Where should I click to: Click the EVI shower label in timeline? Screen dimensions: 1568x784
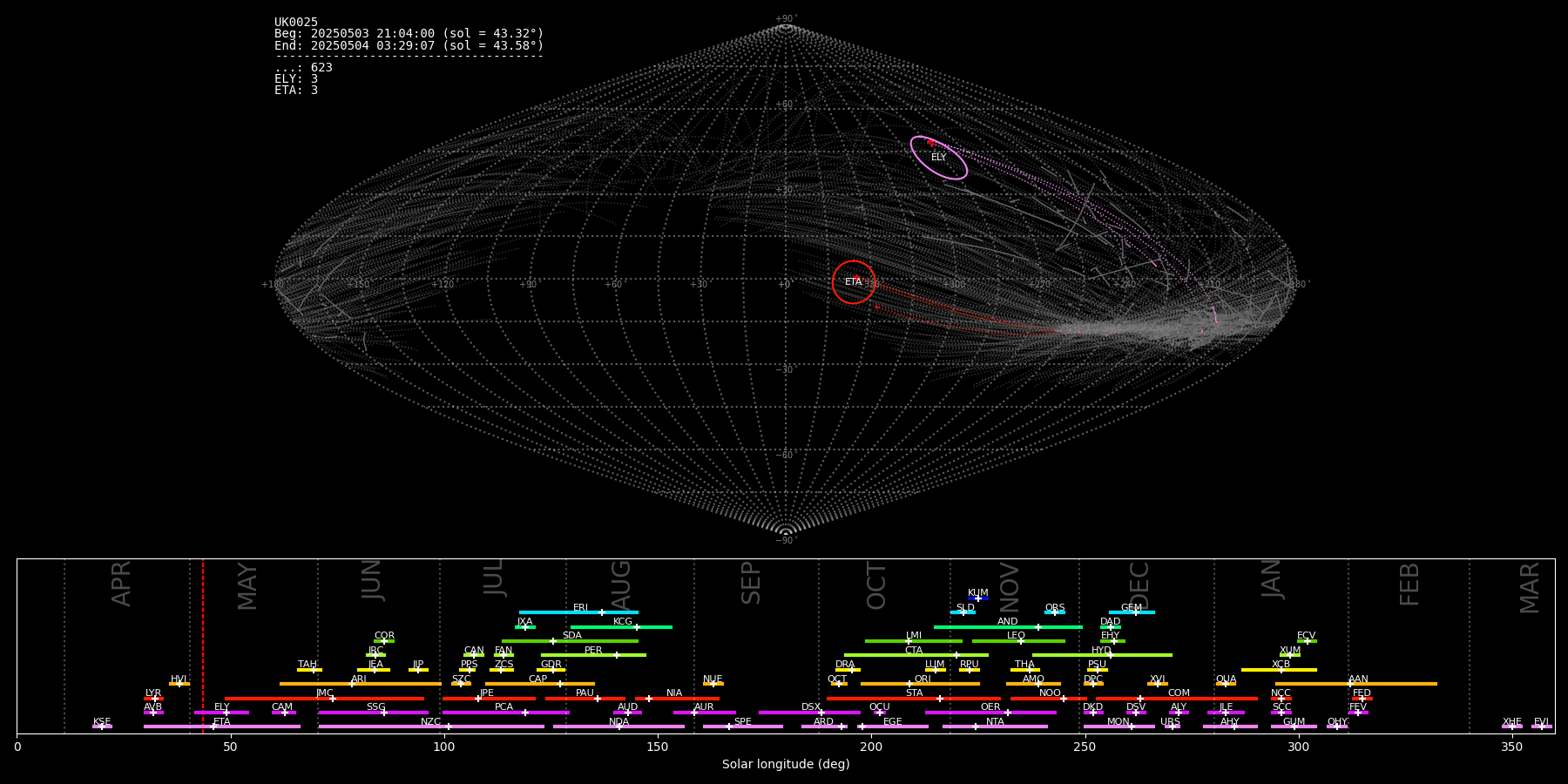pyautogui.click(x=1541, y=722)
